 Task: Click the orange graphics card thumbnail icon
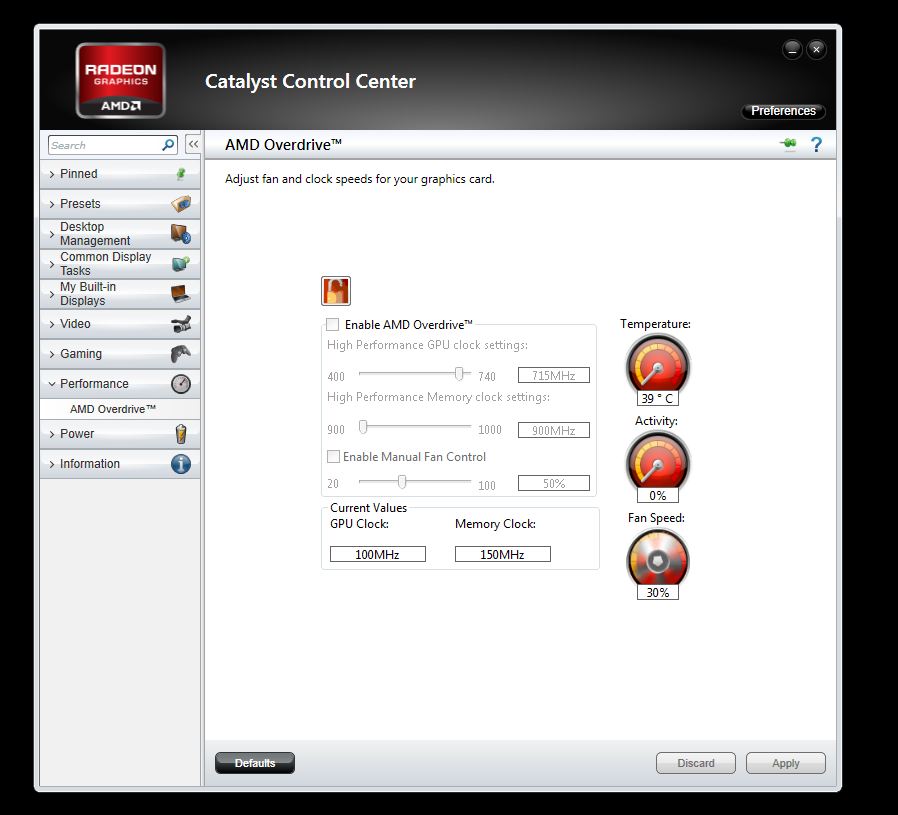pos(336,291)
